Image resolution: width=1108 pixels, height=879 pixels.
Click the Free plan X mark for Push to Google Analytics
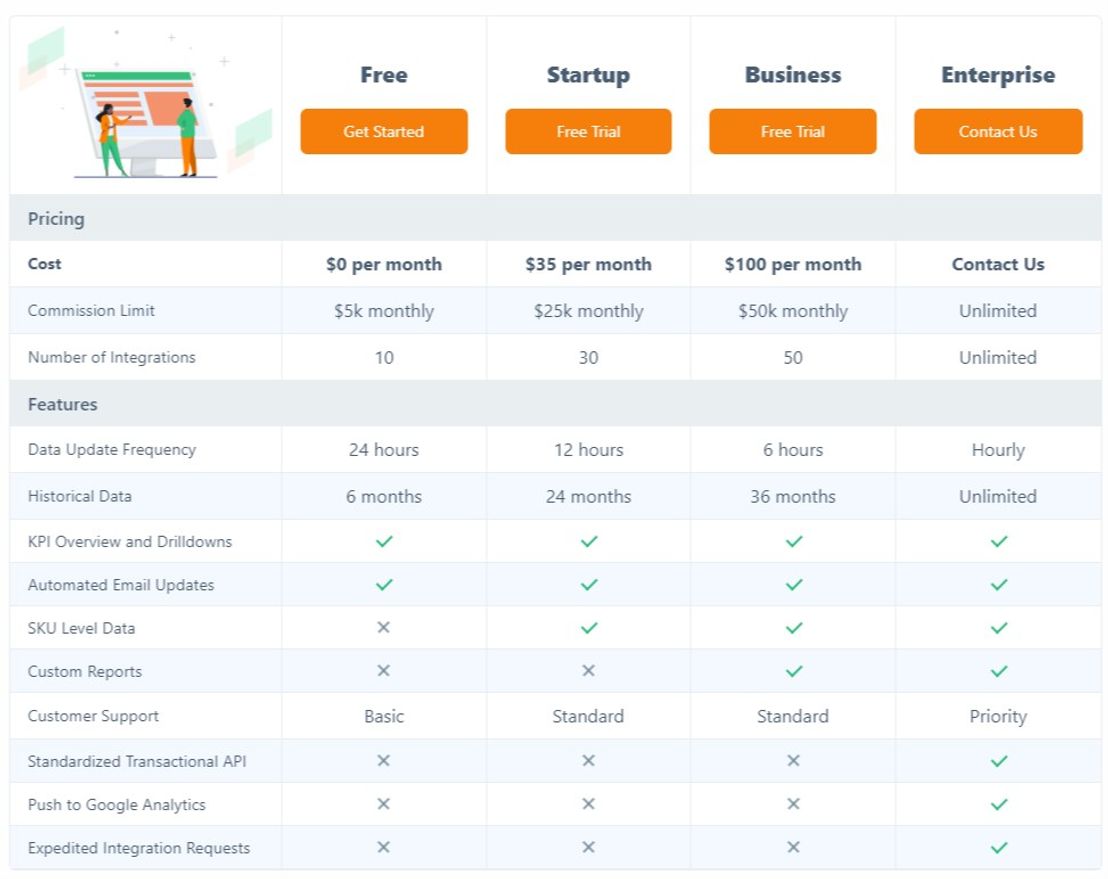tap(383, 803)
